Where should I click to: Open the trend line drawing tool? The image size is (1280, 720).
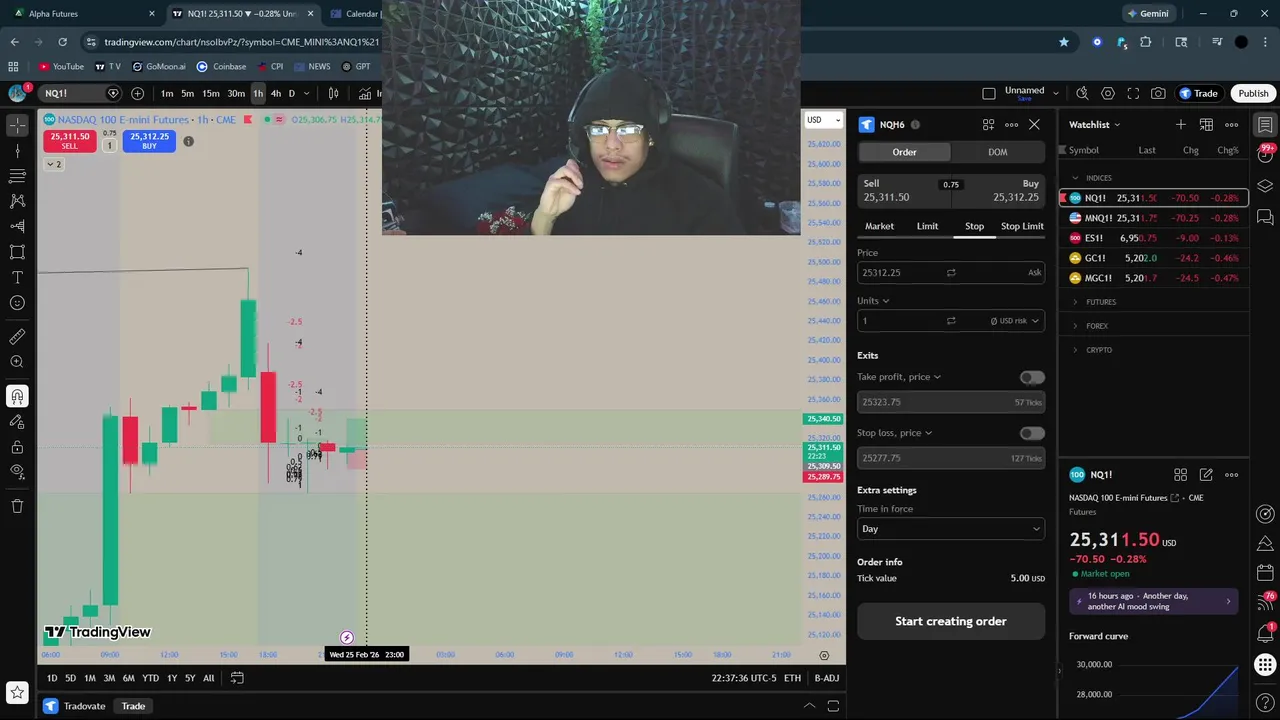17,150
